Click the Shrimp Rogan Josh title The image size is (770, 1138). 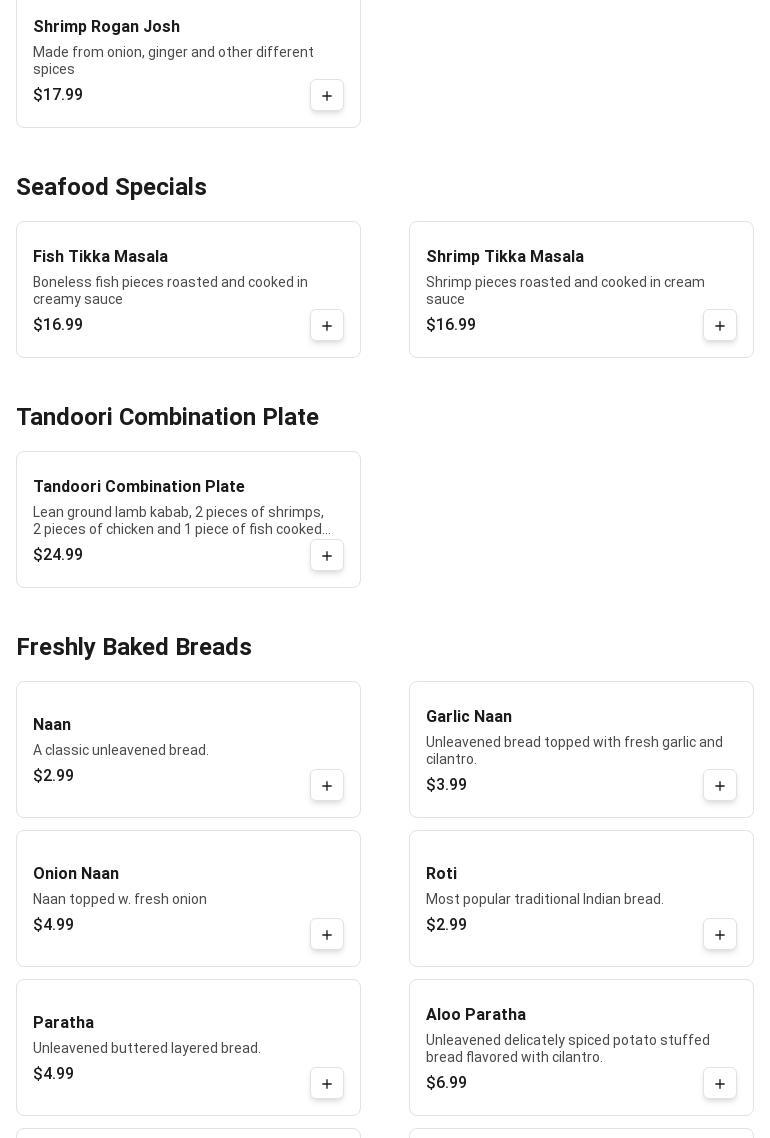(106, 27)
